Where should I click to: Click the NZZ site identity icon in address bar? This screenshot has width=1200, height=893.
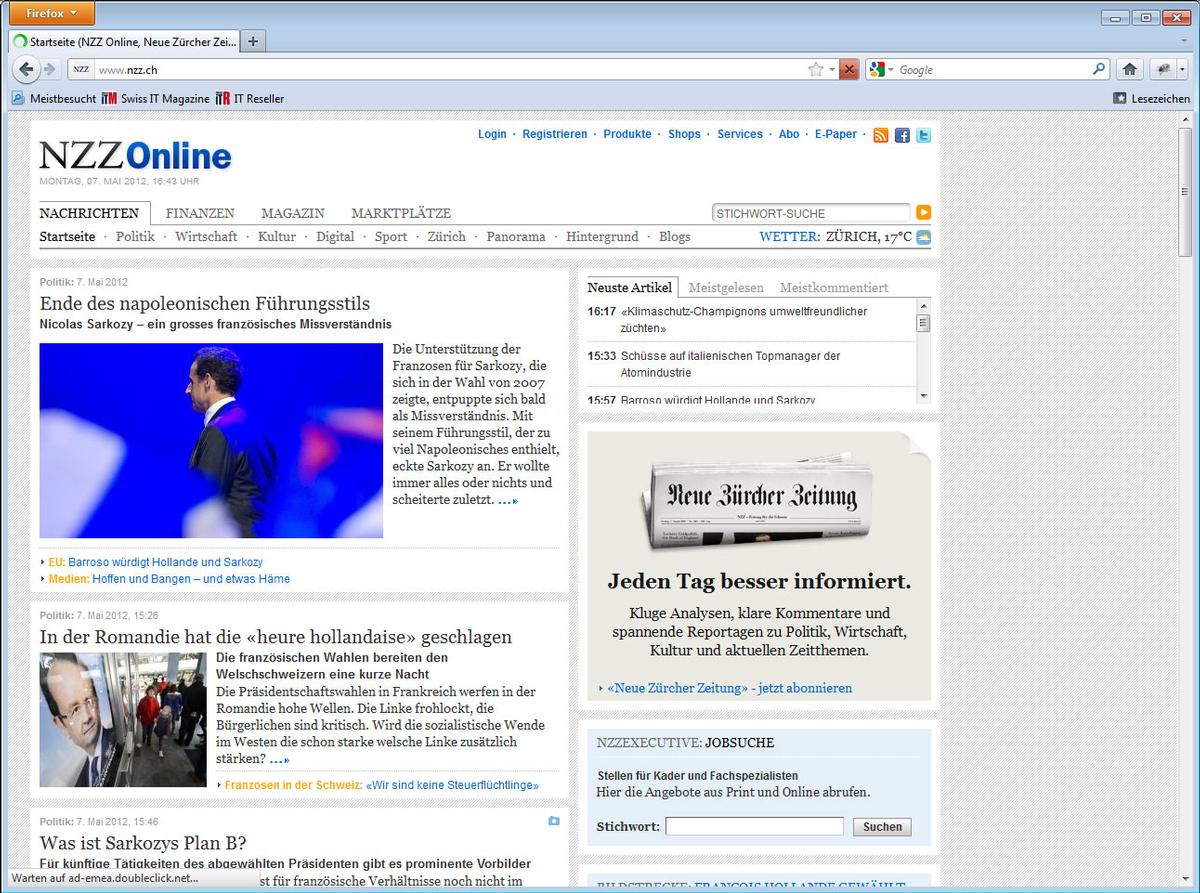coord(81,70)
